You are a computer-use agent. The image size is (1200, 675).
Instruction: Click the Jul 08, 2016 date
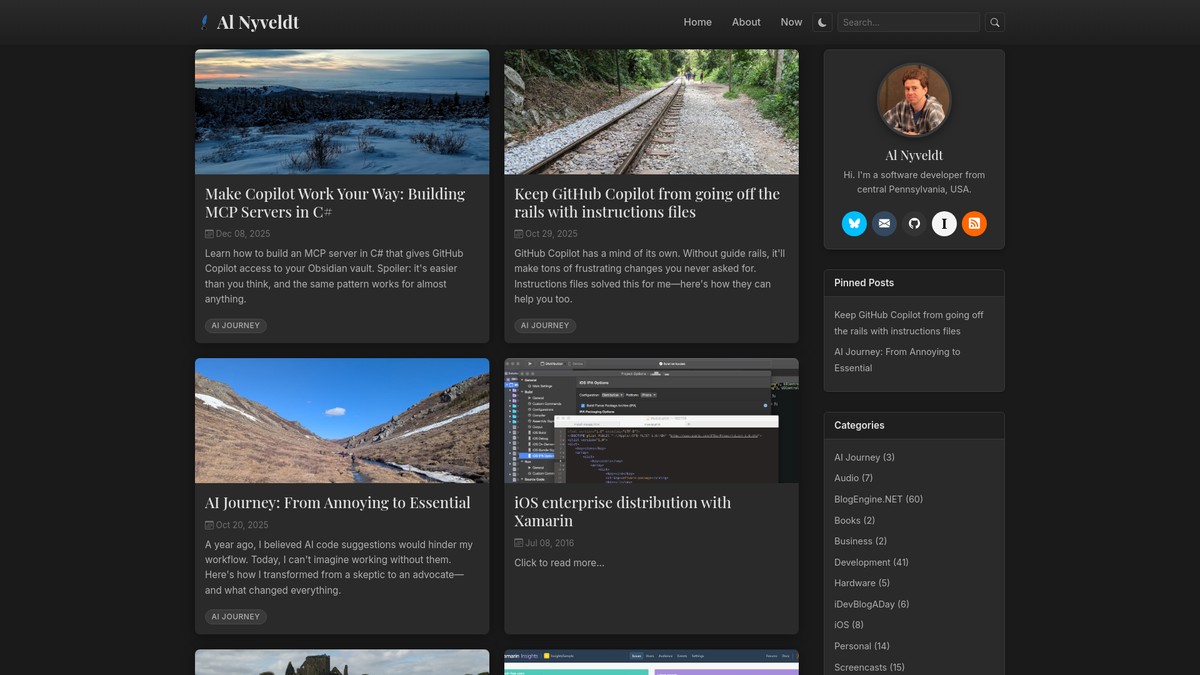(550, 543)
